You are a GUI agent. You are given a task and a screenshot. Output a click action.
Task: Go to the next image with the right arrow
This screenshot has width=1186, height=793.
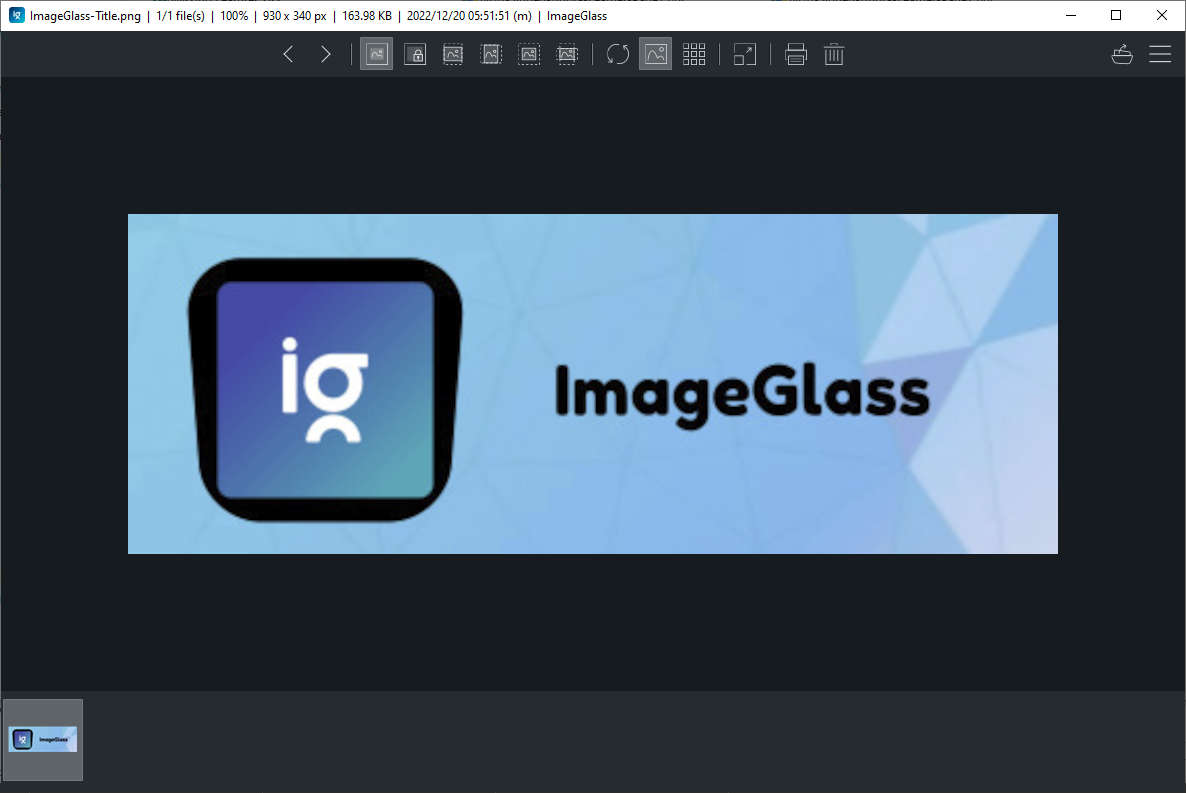(325, 54)
